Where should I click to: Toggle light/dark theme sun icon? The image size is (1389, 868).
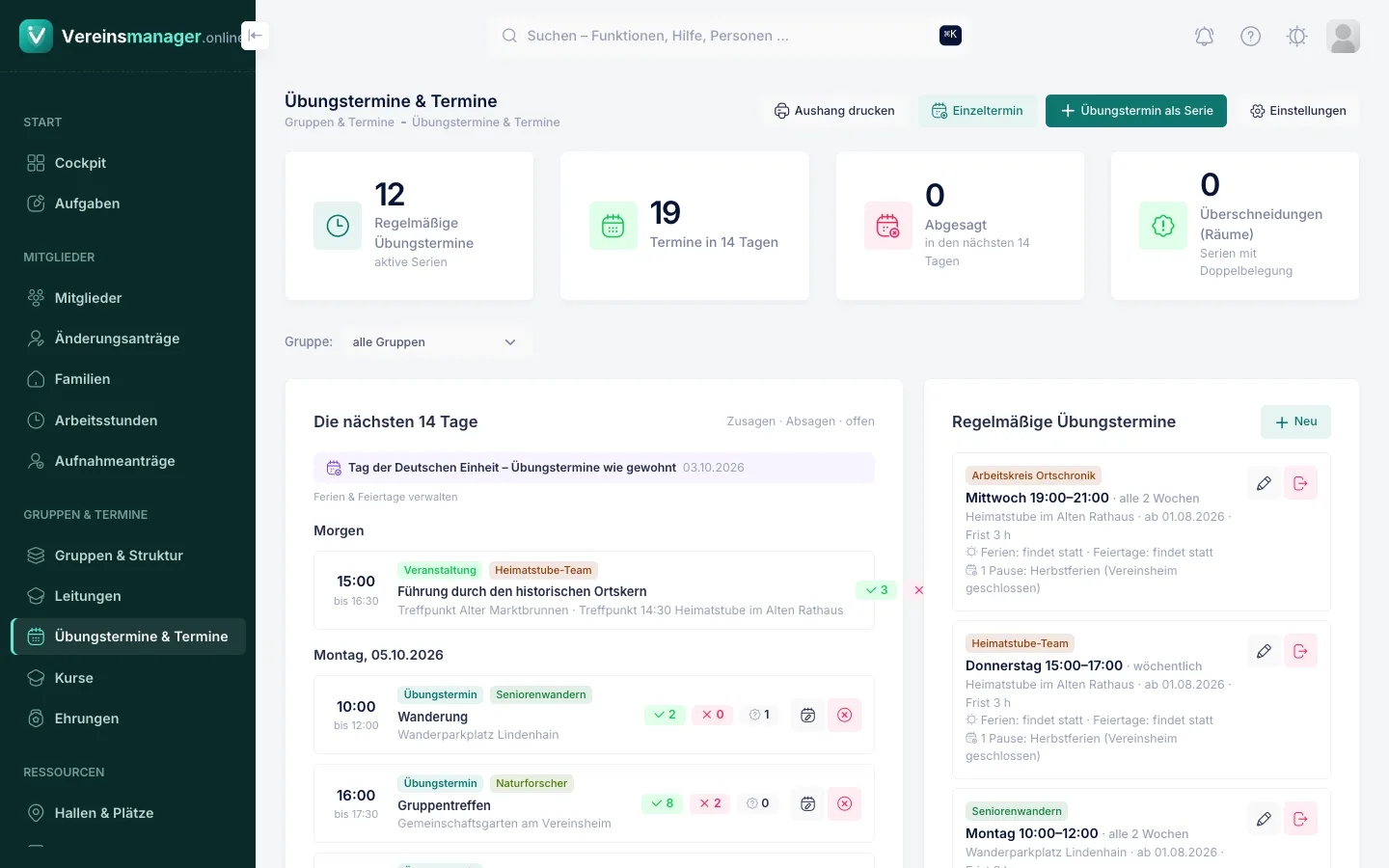(x=1296, y=37)
